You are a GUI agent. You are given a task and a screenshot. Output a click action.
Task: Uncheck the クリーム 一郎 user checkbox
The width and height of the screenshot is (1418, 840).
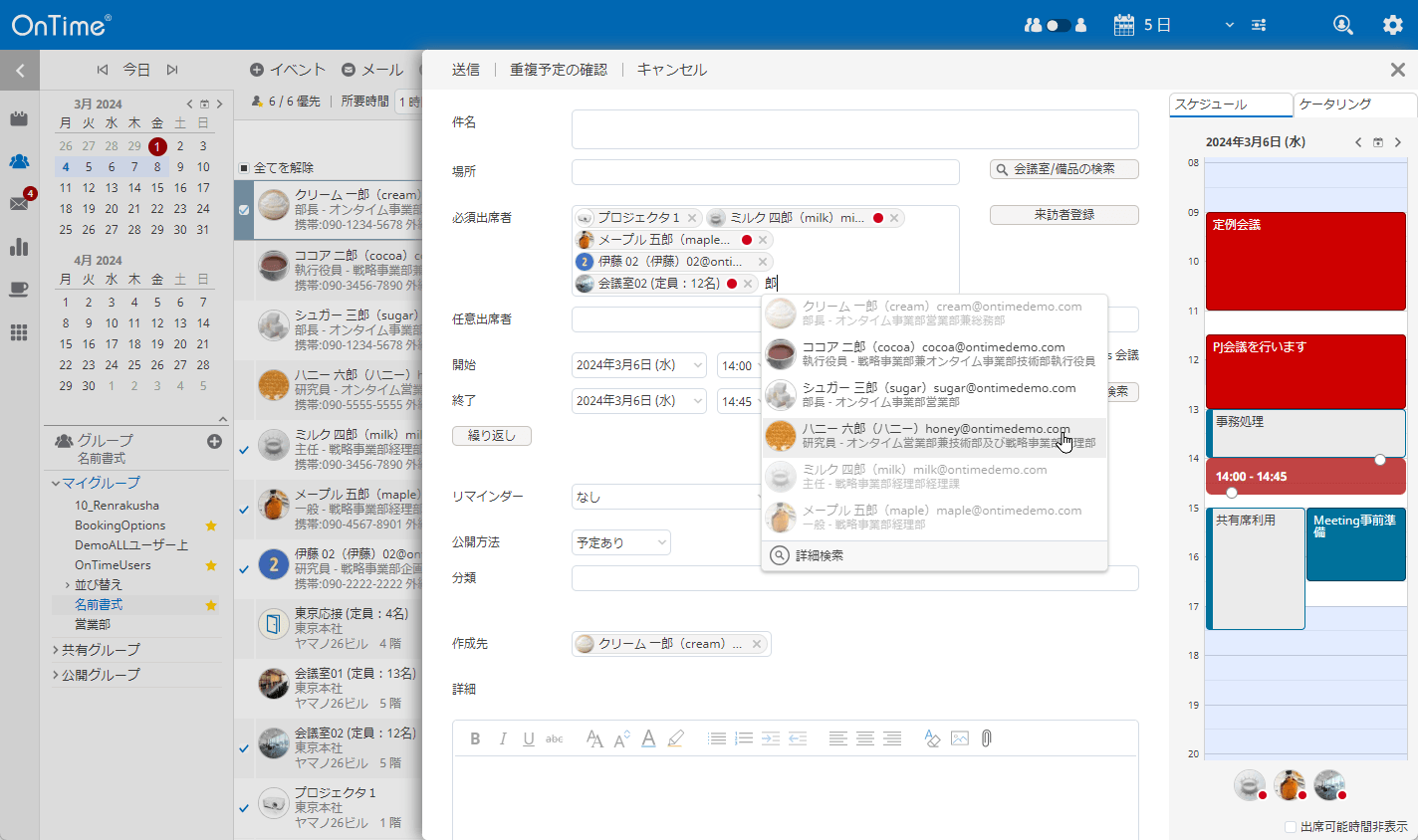tap(244, 210)
